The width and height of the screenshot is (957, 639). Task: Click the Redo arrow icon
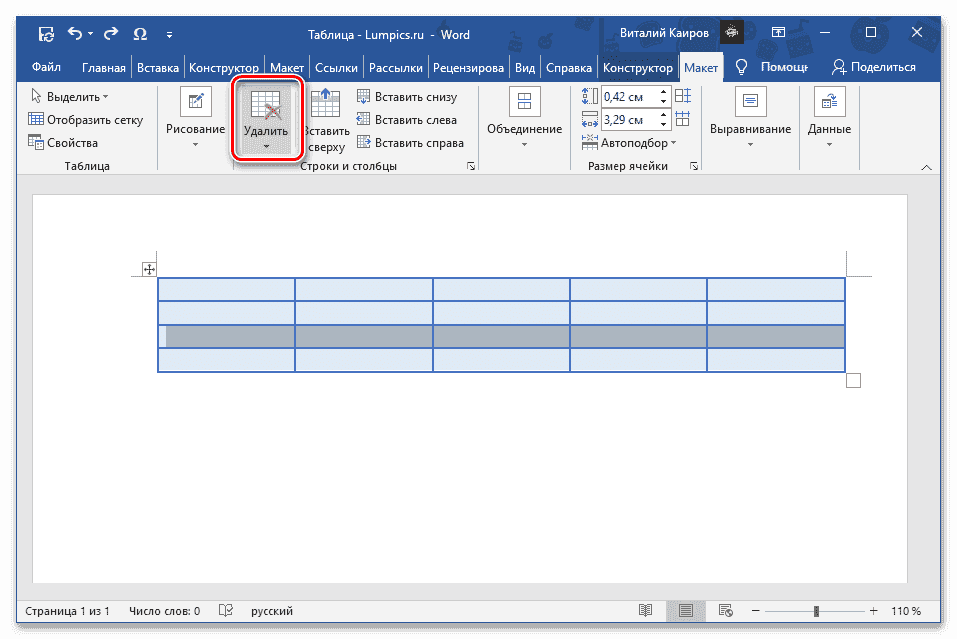click(x=110, y=34)
